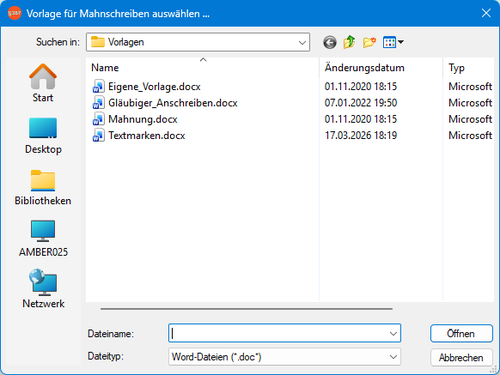Click the application icon in the title bar
Viewport: 500px width, 375px height.
14,13
